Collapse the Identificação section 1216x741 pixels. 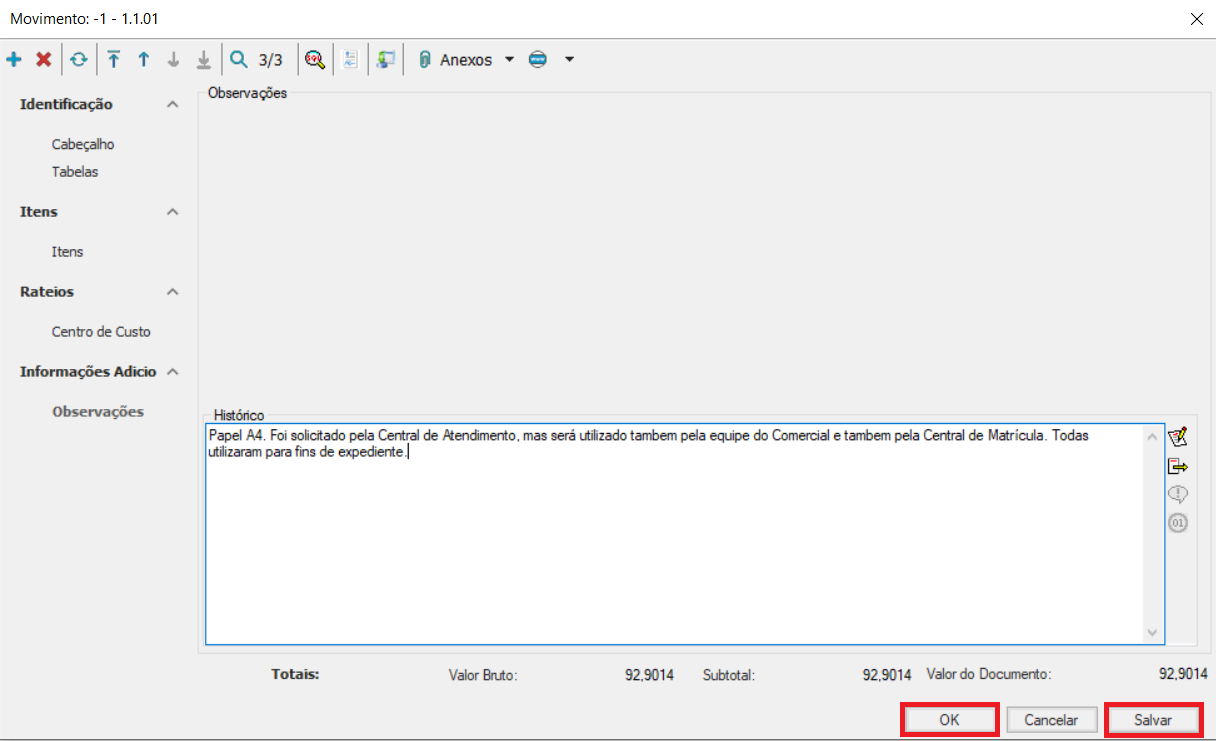(172, 105)
